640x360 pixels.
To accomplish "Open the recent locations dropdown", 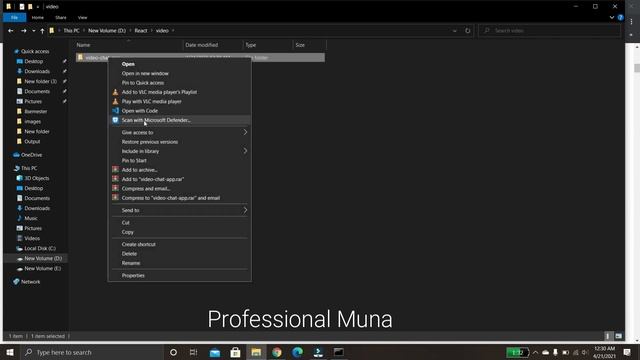I will (33, 31).
